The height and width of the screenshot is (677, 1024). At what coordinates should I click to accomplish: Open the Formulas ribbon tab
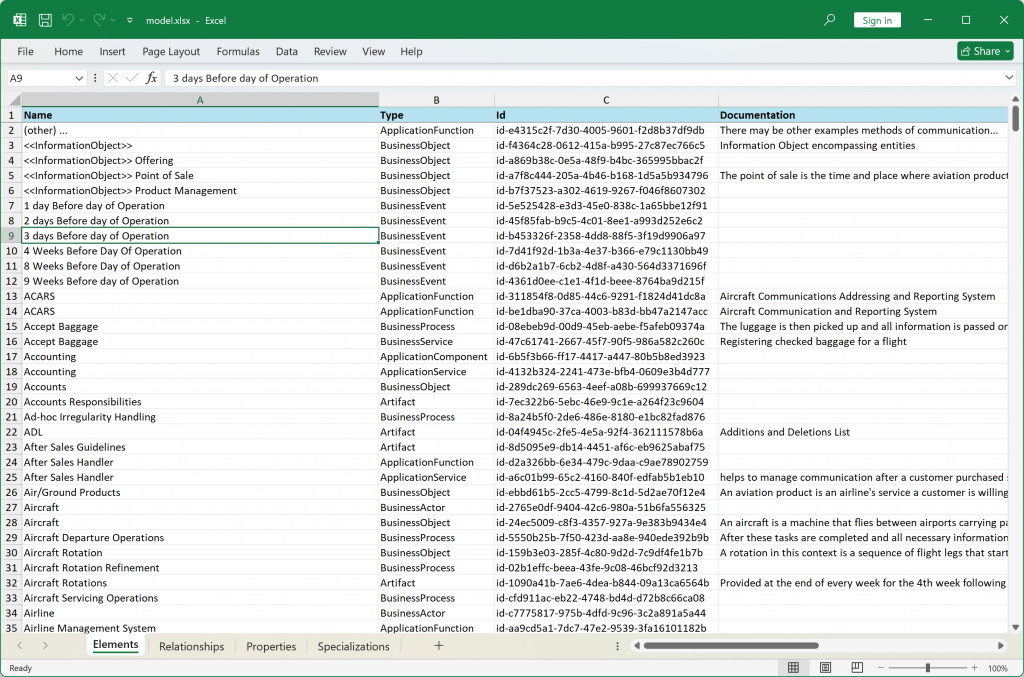tap(238, 51)
